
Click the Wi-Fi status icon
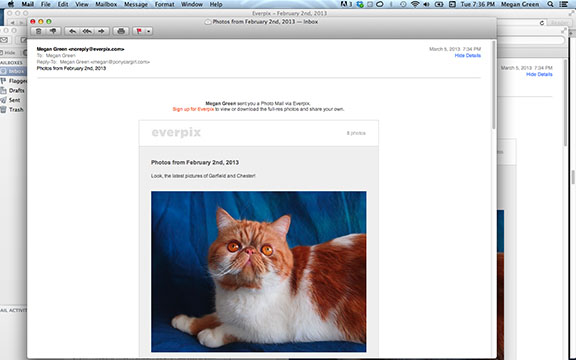click(x=415, y=4)
